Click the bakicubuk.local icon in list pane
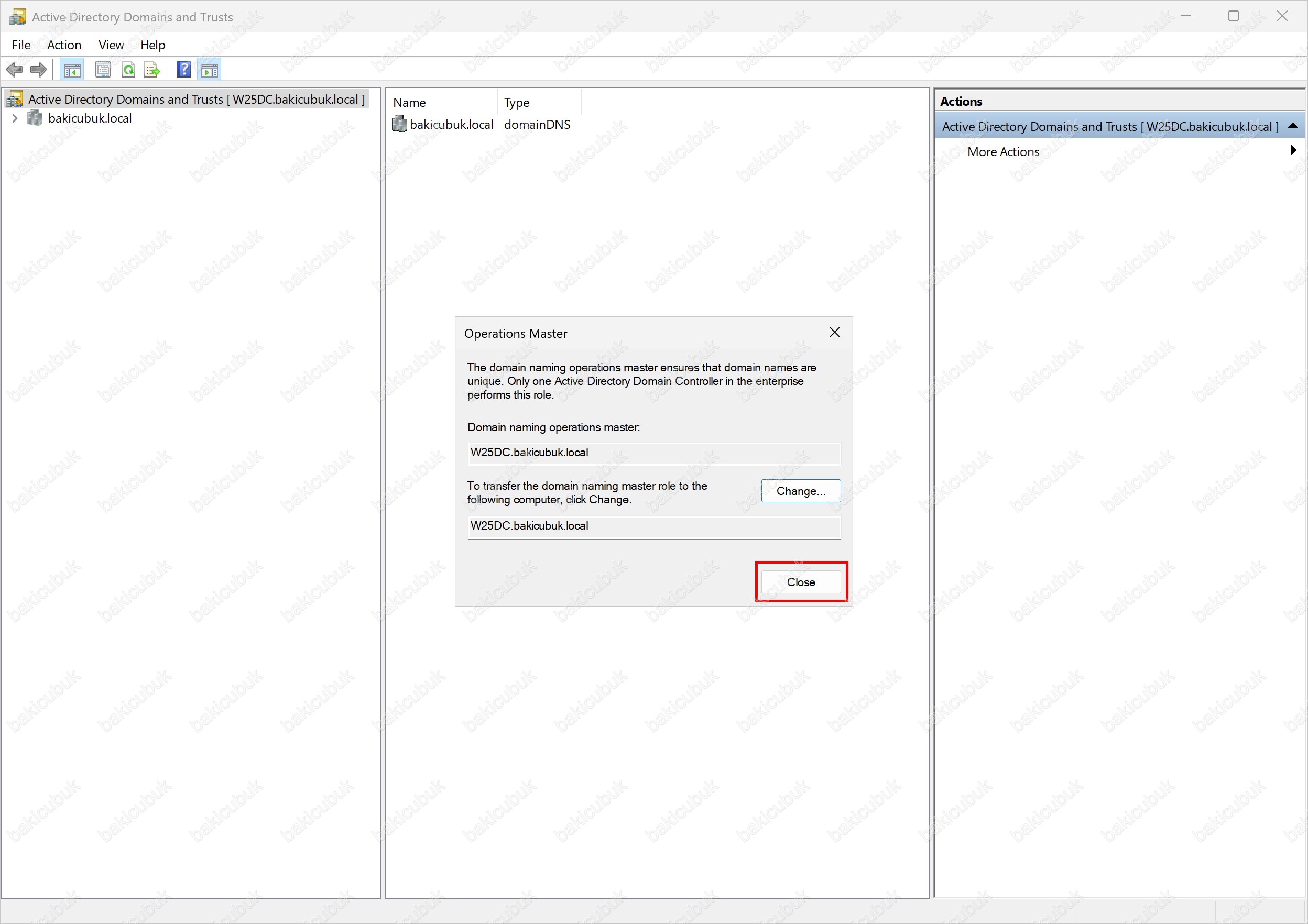This screenshot has height=924, width=1308. (x=399, y=124)
